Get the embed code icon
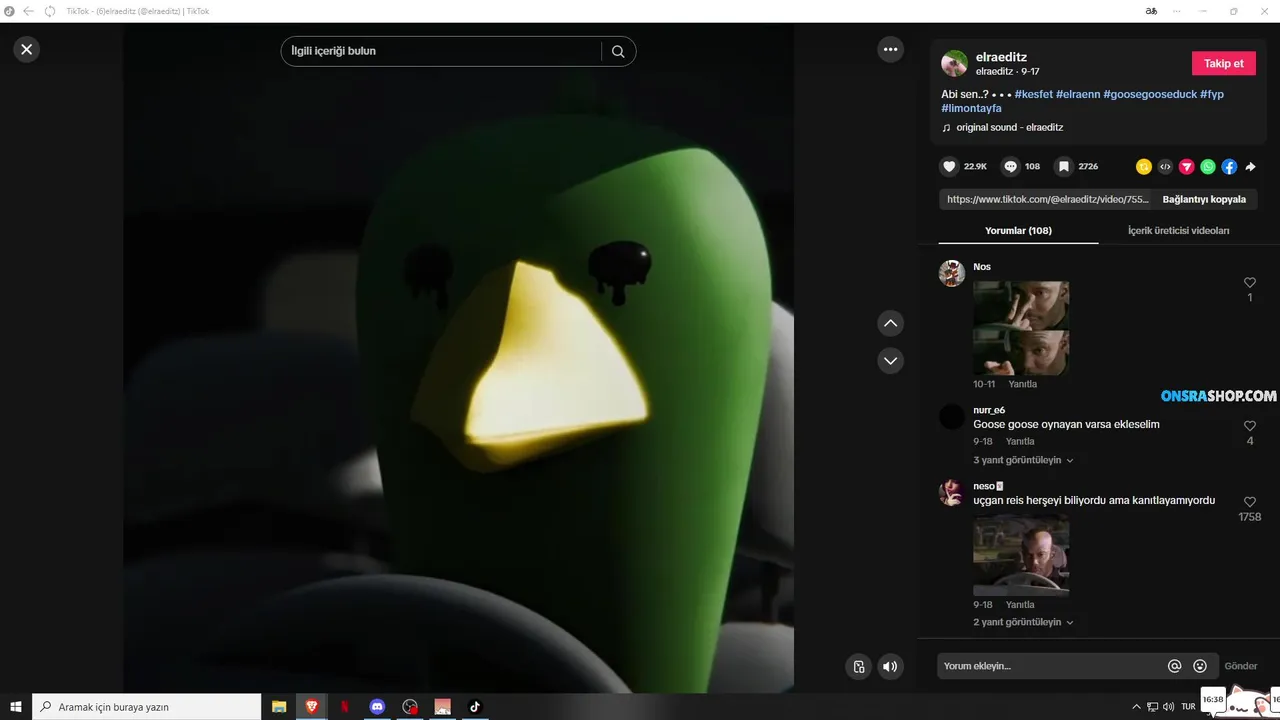The height and width of the screenshot is (720, 1280). [1165, 167]
